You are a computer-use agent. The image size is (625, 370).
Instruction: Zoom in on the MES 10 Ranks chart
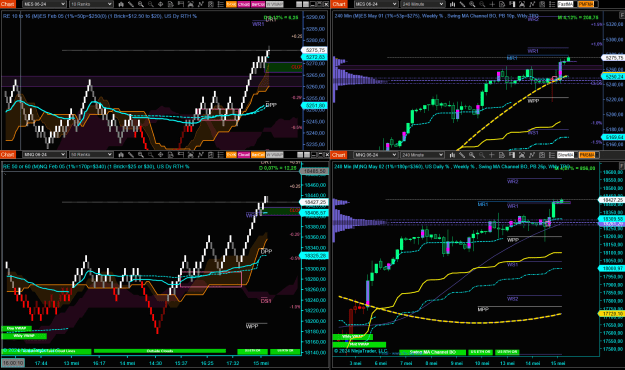[x=141, y=4]
